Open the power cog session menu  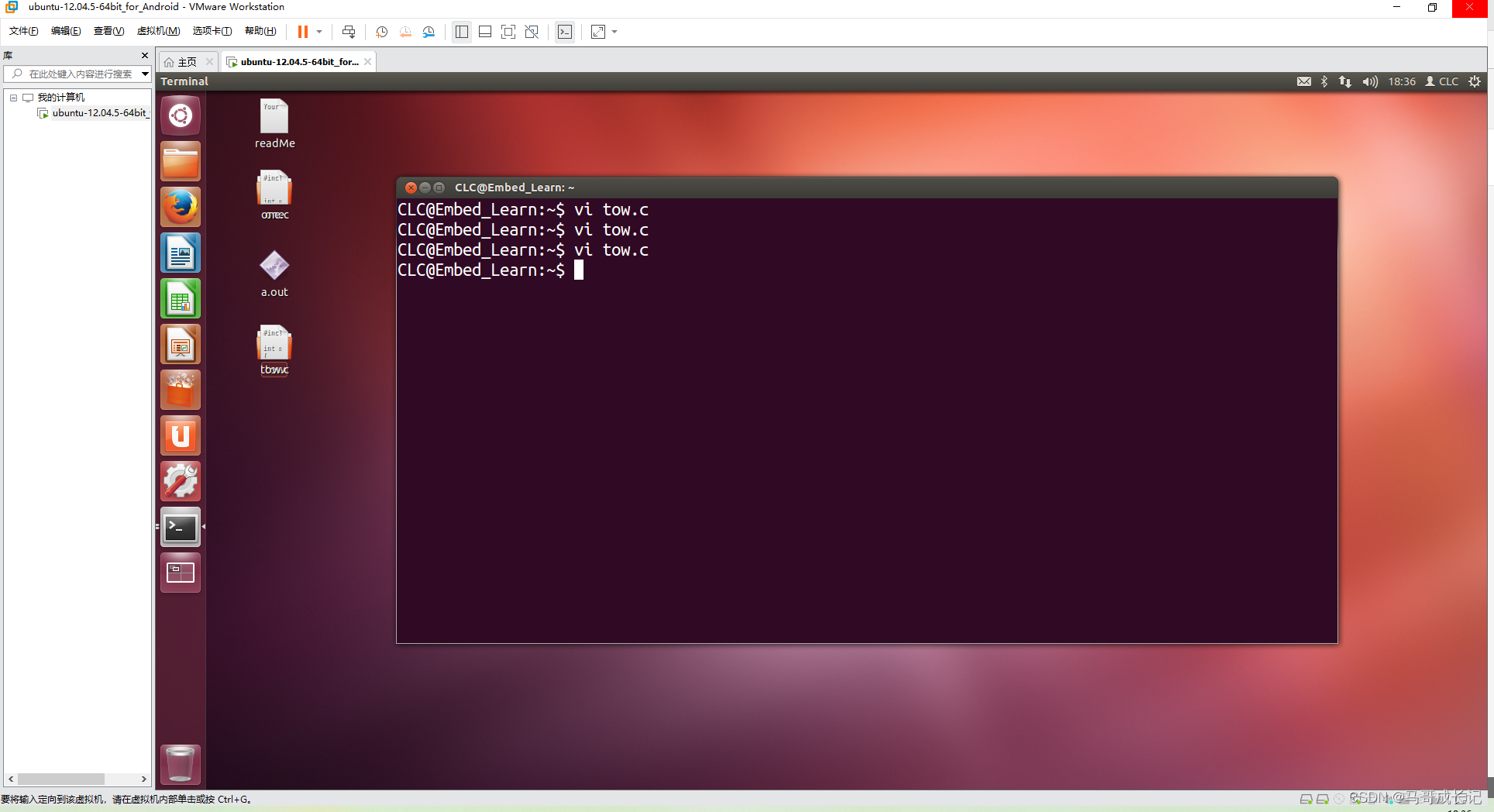coord(1475,81)
